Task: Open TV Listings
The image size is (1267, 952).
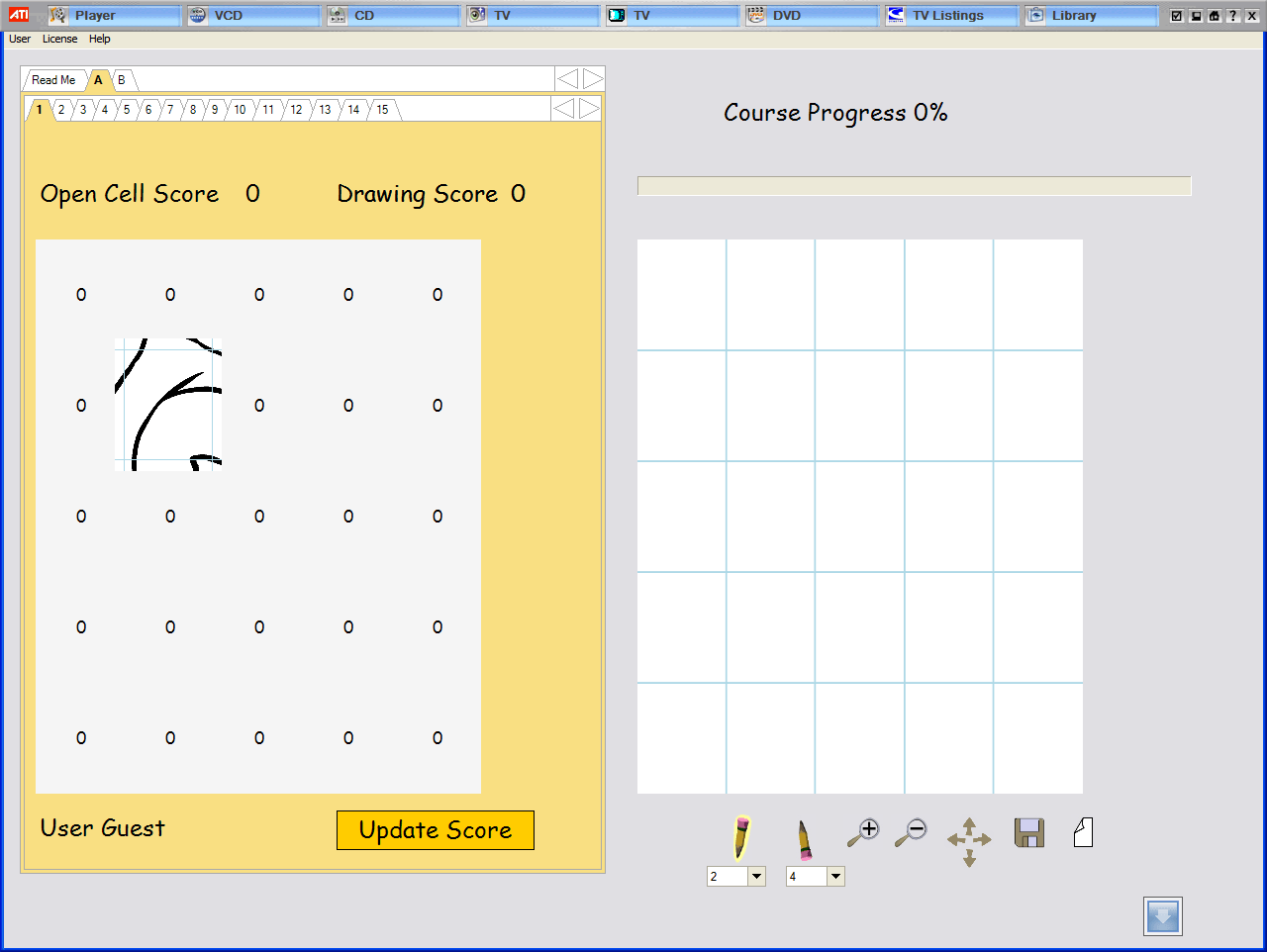Action: (x=951, y=15)
